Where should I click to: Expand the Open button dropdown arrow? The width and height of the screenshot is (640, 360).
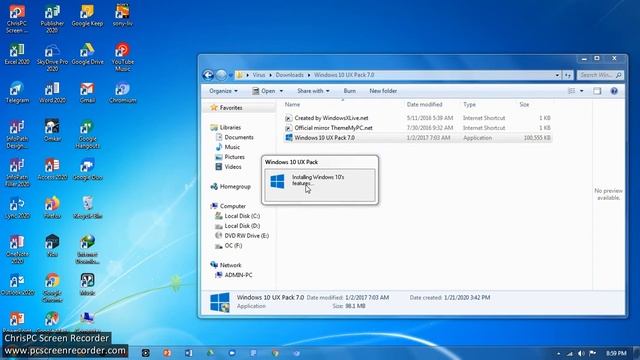coord(281,91)
